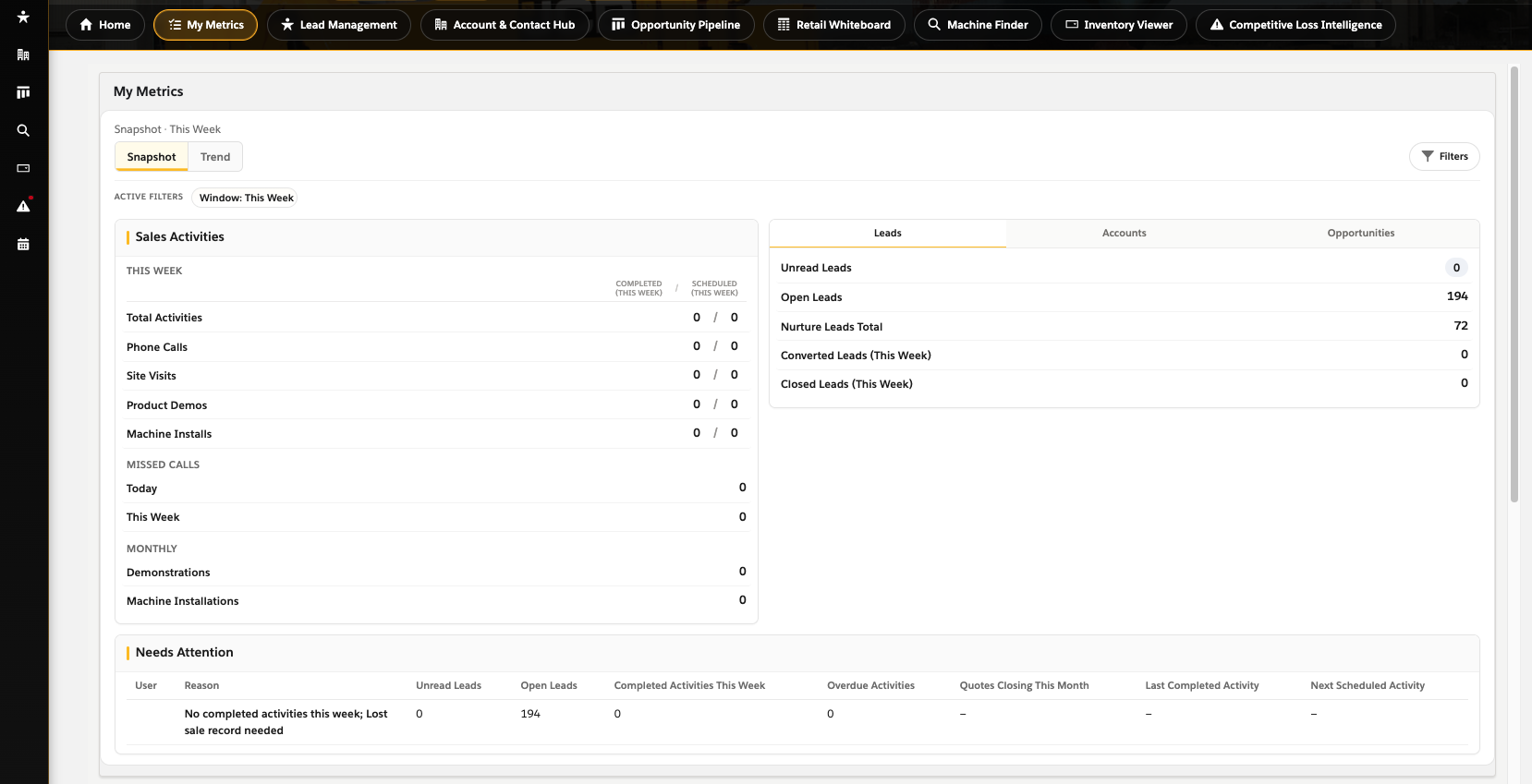
Task: Open pipeline columns icon in left sidebar
Action: pos(23,92)
